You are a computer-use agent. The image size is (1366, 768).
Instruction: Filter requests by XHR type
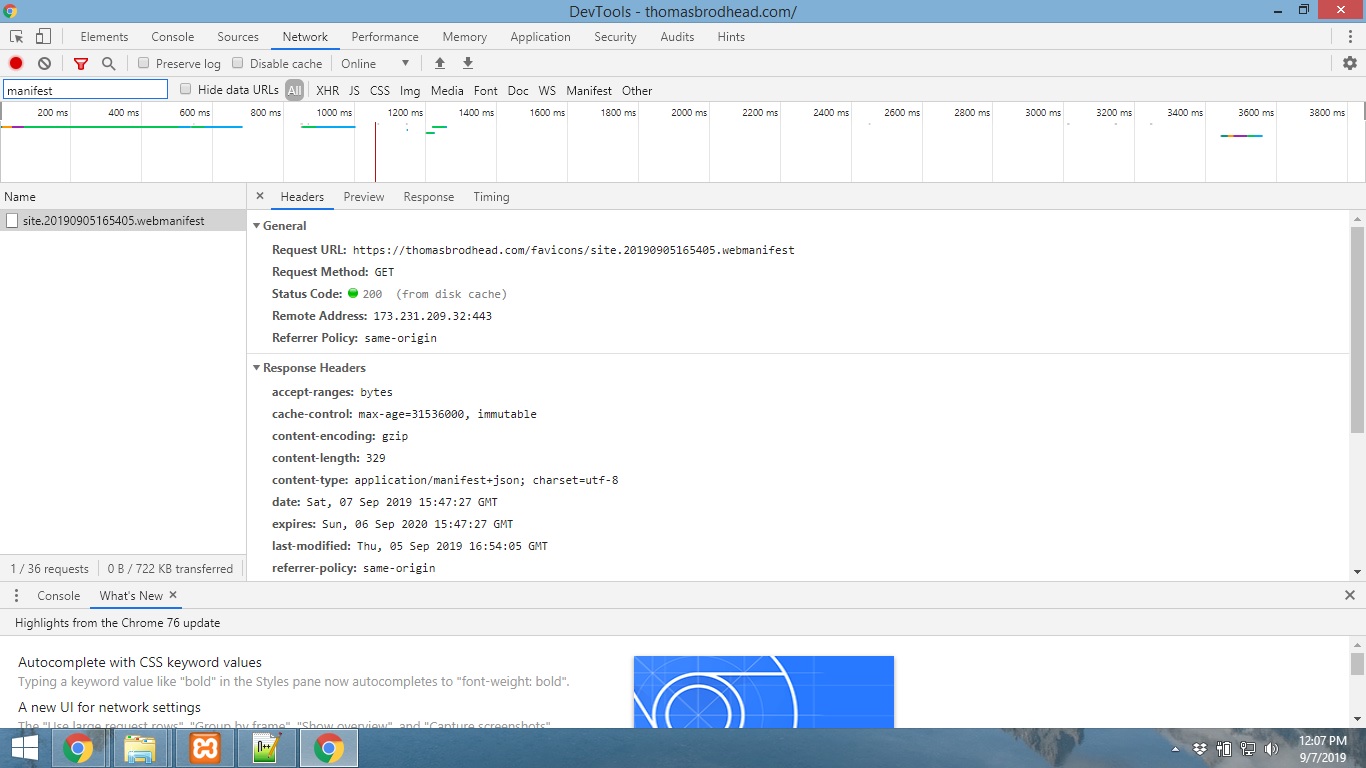327,90
